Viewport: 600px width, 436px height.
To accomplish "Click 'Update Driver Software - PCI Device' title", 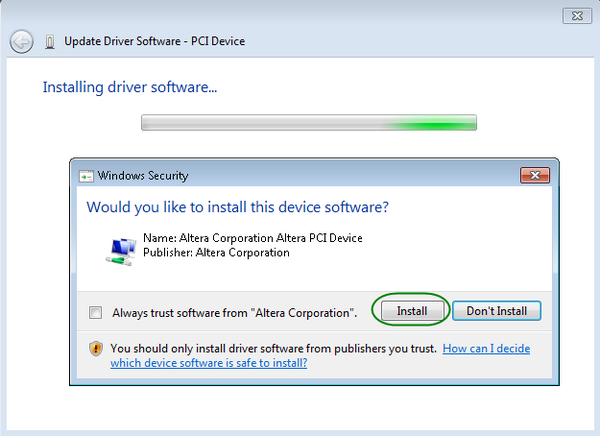I will coord(155,41).
